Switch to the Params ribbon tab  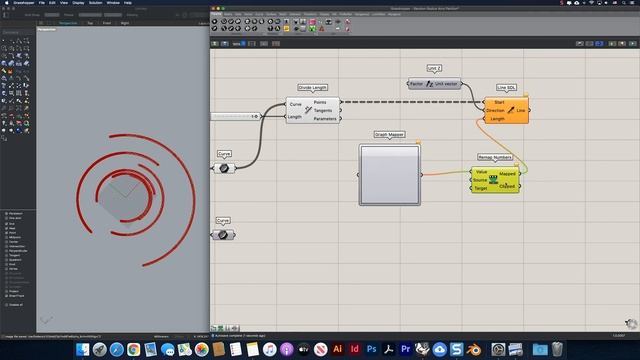[216, 14]
